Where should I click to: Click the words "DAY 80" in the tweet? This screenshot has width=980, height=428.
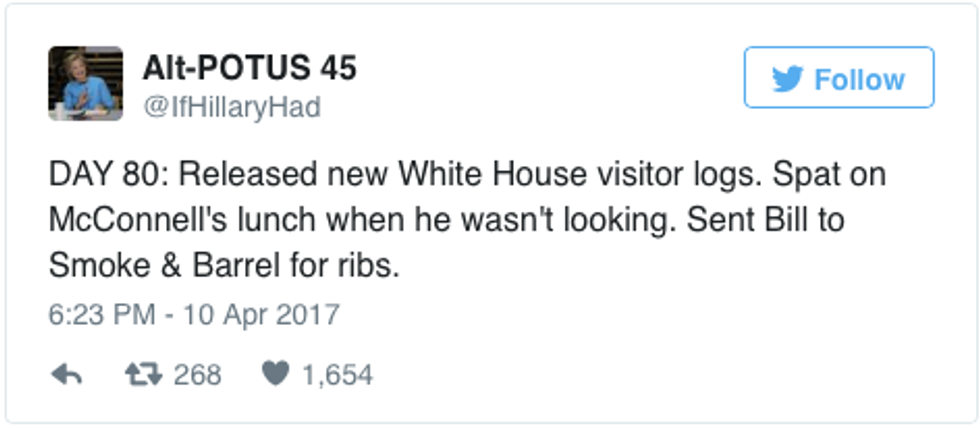(x=98, y=174)
